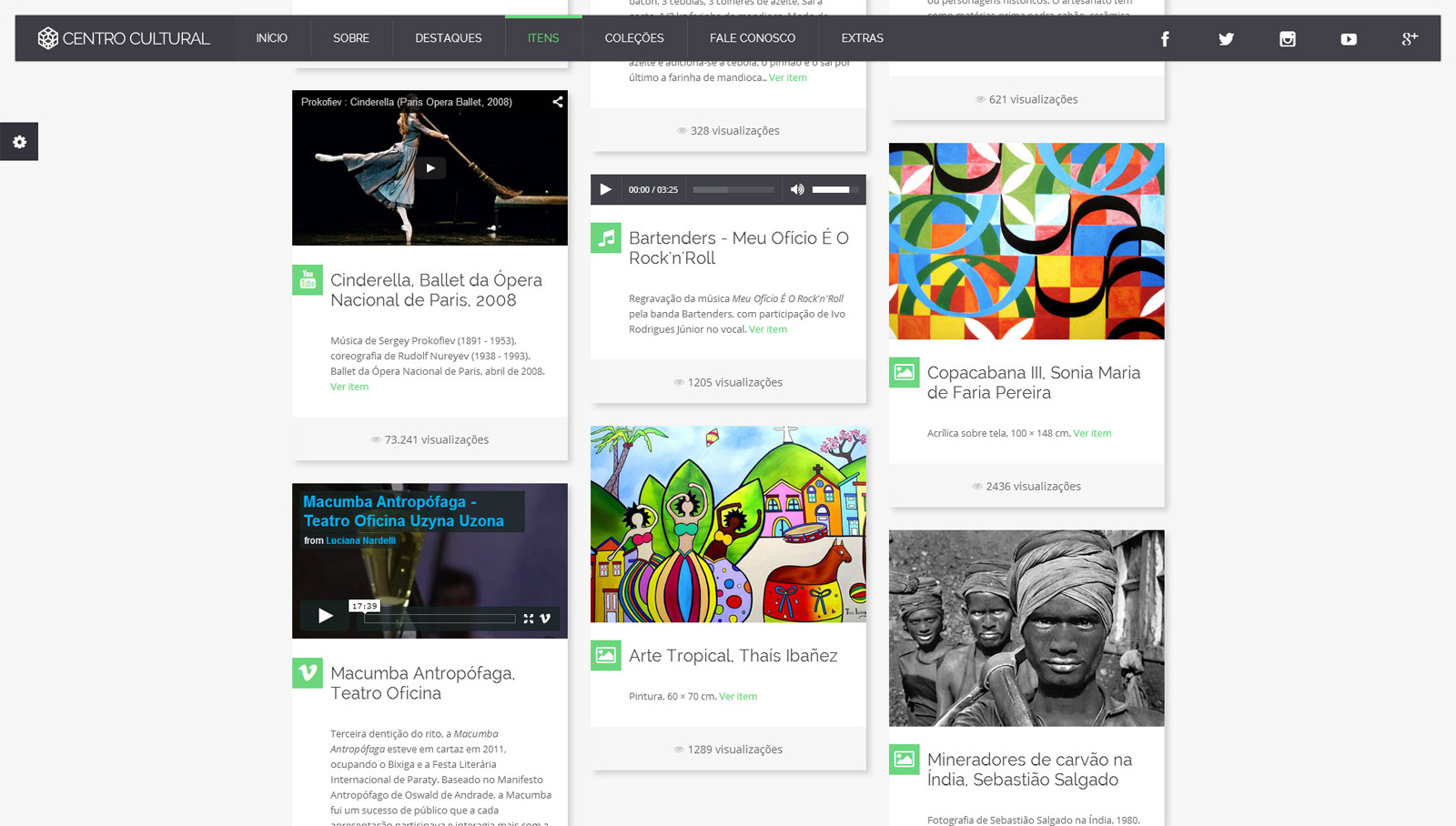The width and height of the screenshot is (1456, 826).
Task: Open the YouTube channel icon
Action: [x=1349, y=39]
